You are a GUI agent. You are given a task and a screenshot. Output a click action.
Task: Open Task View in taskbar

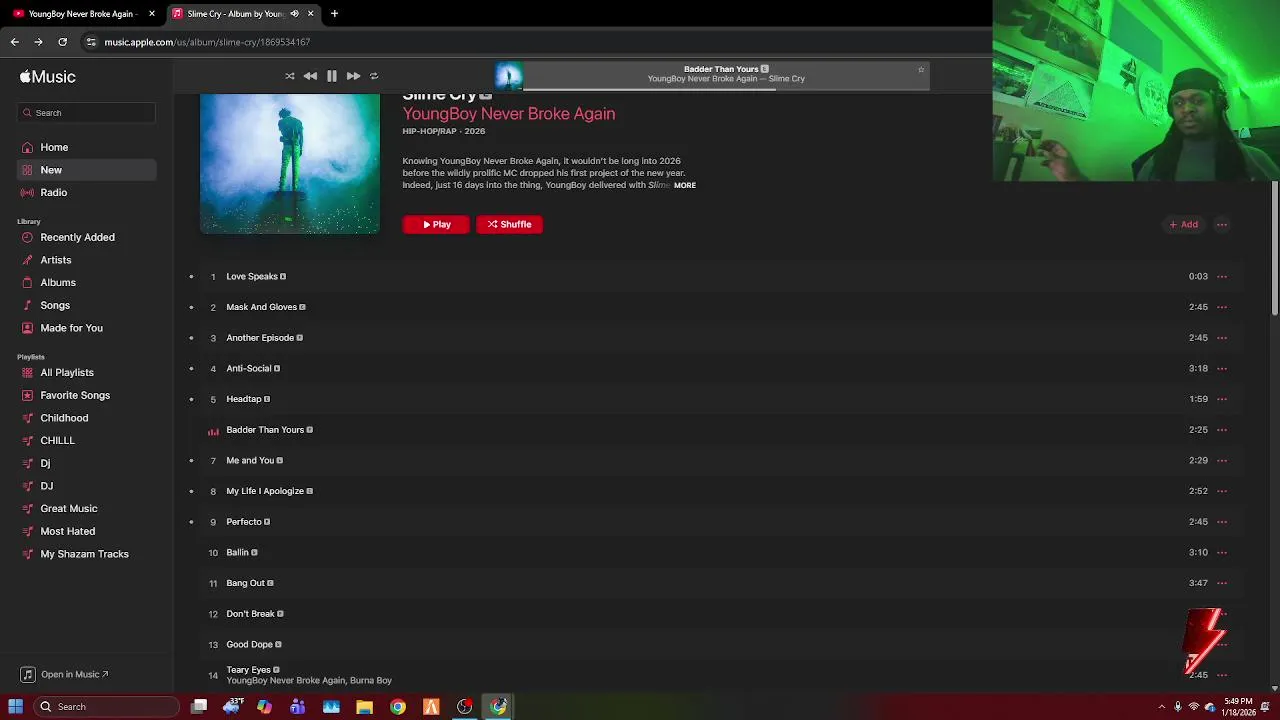click(x=199, y=707)
